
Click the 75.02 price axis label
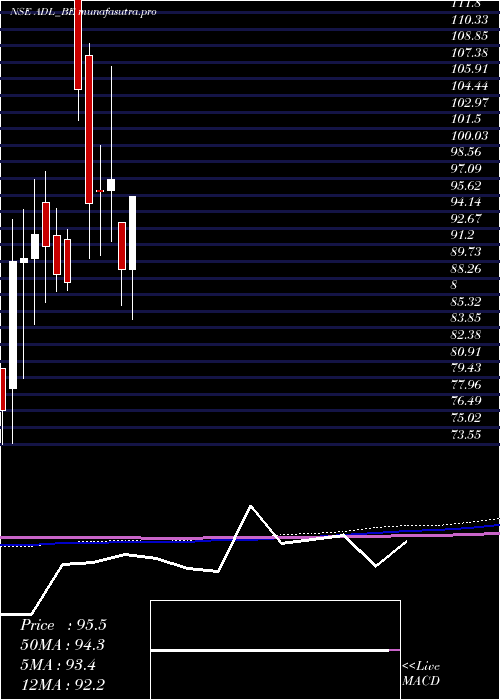click(x=467, y=418)
